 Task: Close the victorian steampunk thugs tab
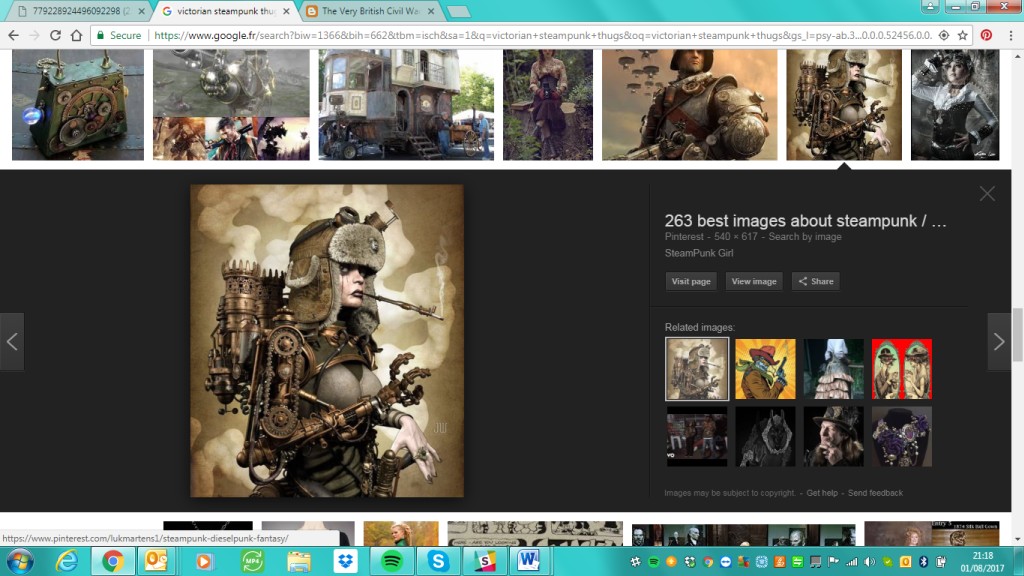[x=286, y=11]
